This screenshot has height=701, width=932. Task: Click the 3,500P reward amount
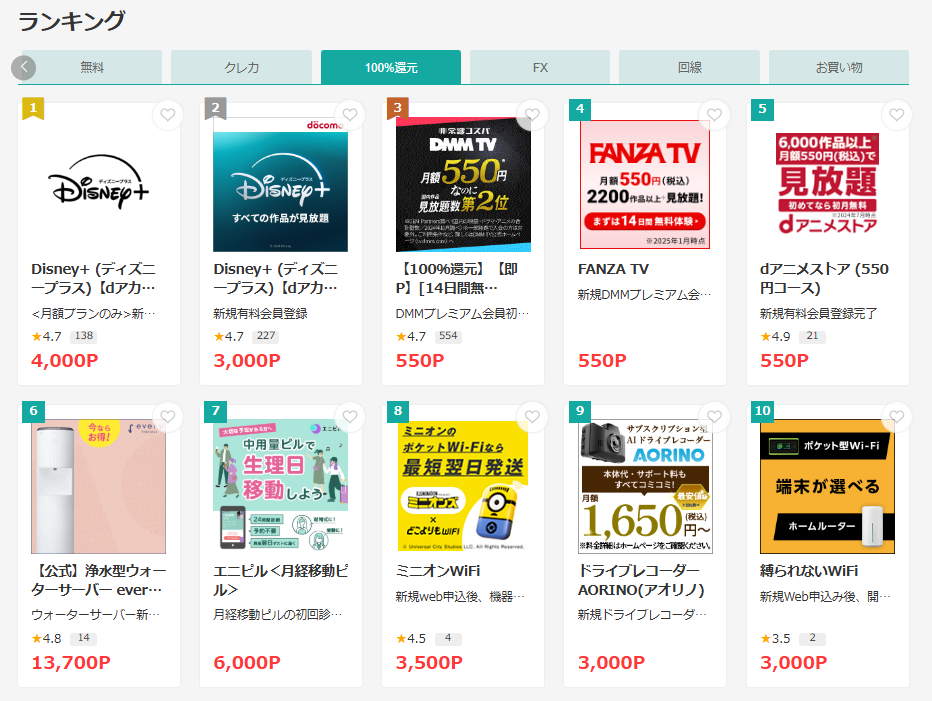[x=429, y=662]
